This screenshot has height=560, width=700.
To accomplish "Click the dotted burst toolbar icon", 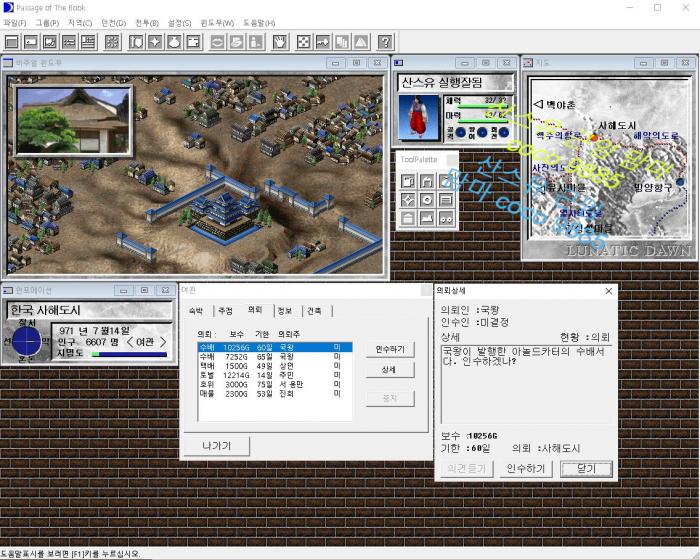I will click(x=112, y=42).
